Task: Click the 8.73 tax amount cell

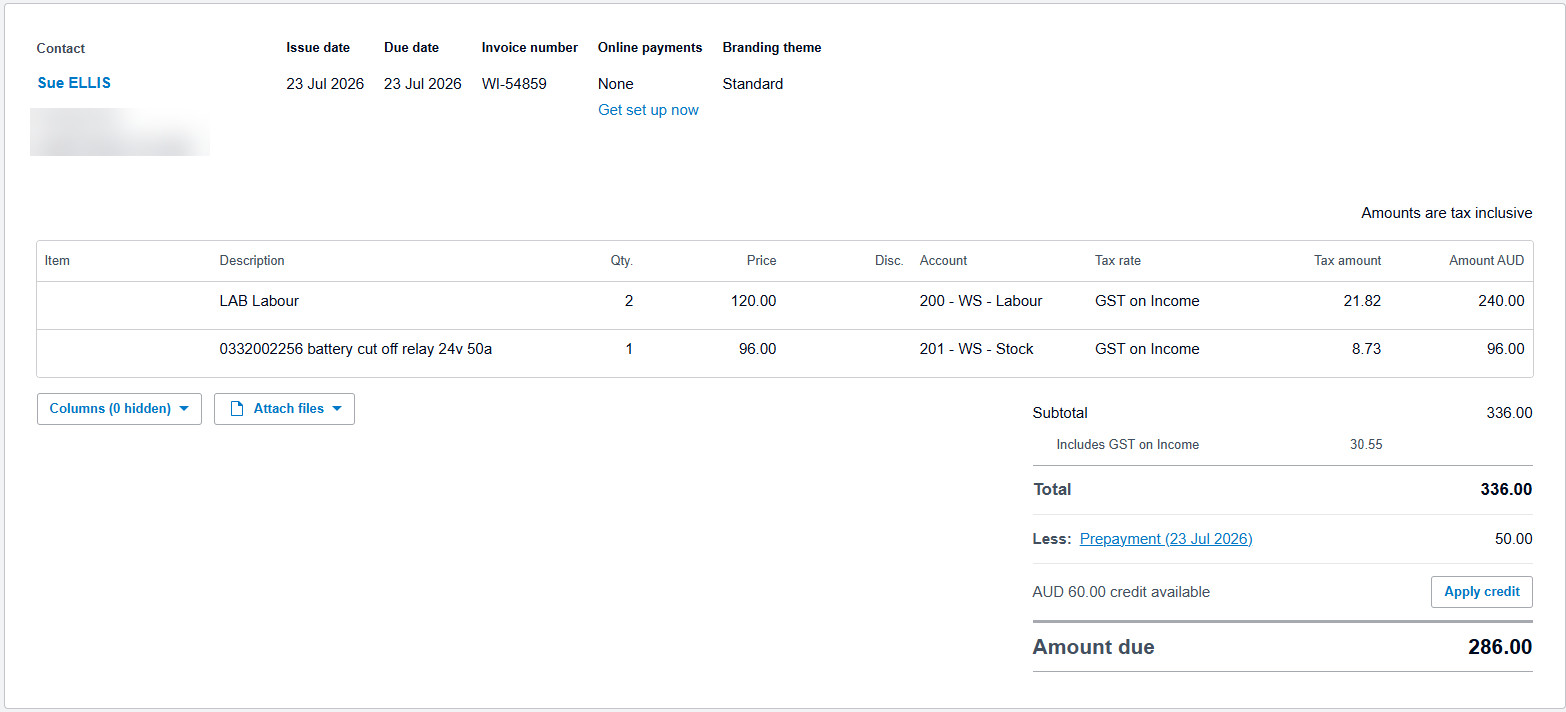Action: pos(1366,349)
